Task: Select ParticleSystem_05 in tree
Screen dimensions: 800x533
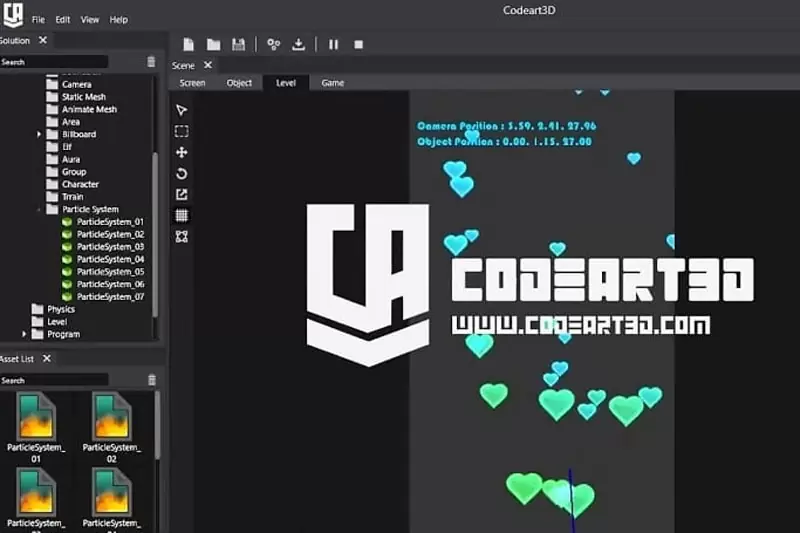Action: click(103, 272)
